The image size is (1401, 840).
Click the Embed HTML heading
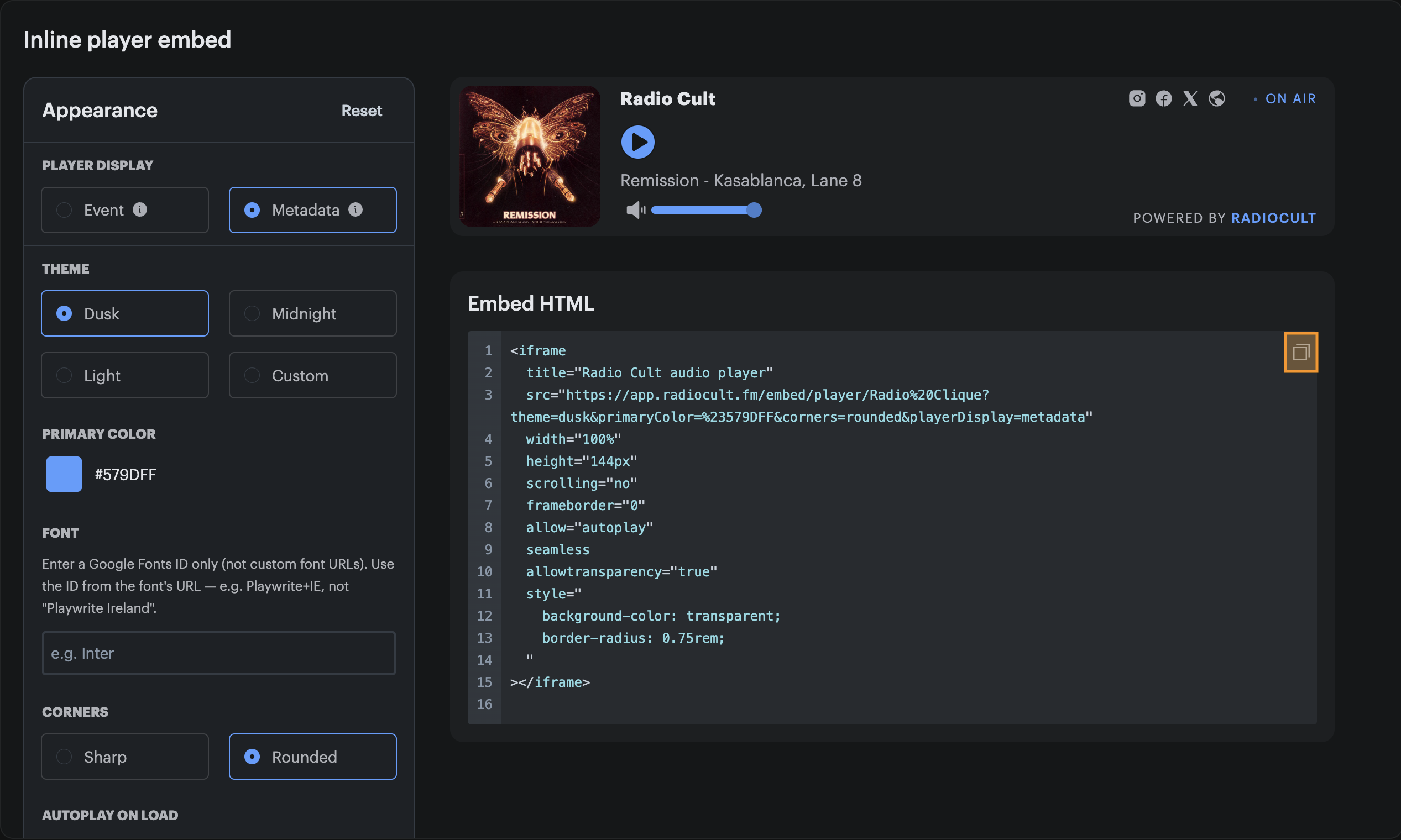[531, 303]
